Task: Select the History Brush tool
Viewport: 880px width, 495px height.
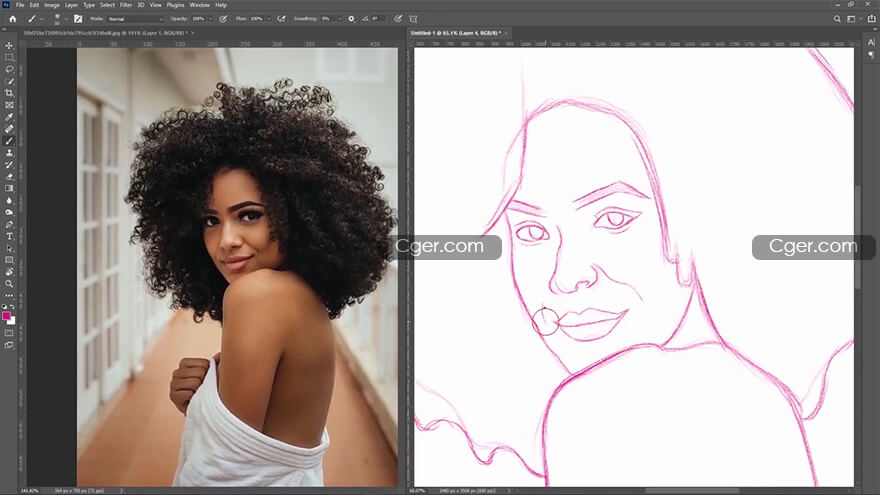Action: point(9,165)
